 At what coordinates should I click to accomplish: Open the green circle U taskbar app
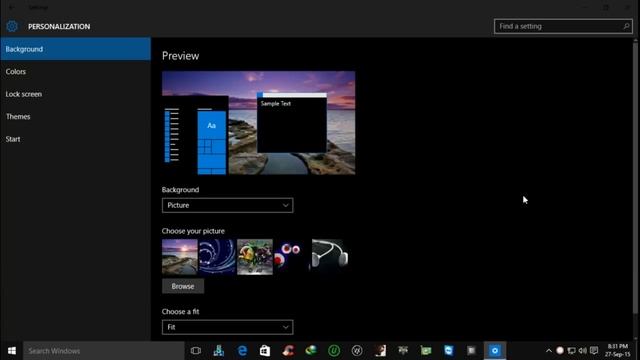coord(334,351)
